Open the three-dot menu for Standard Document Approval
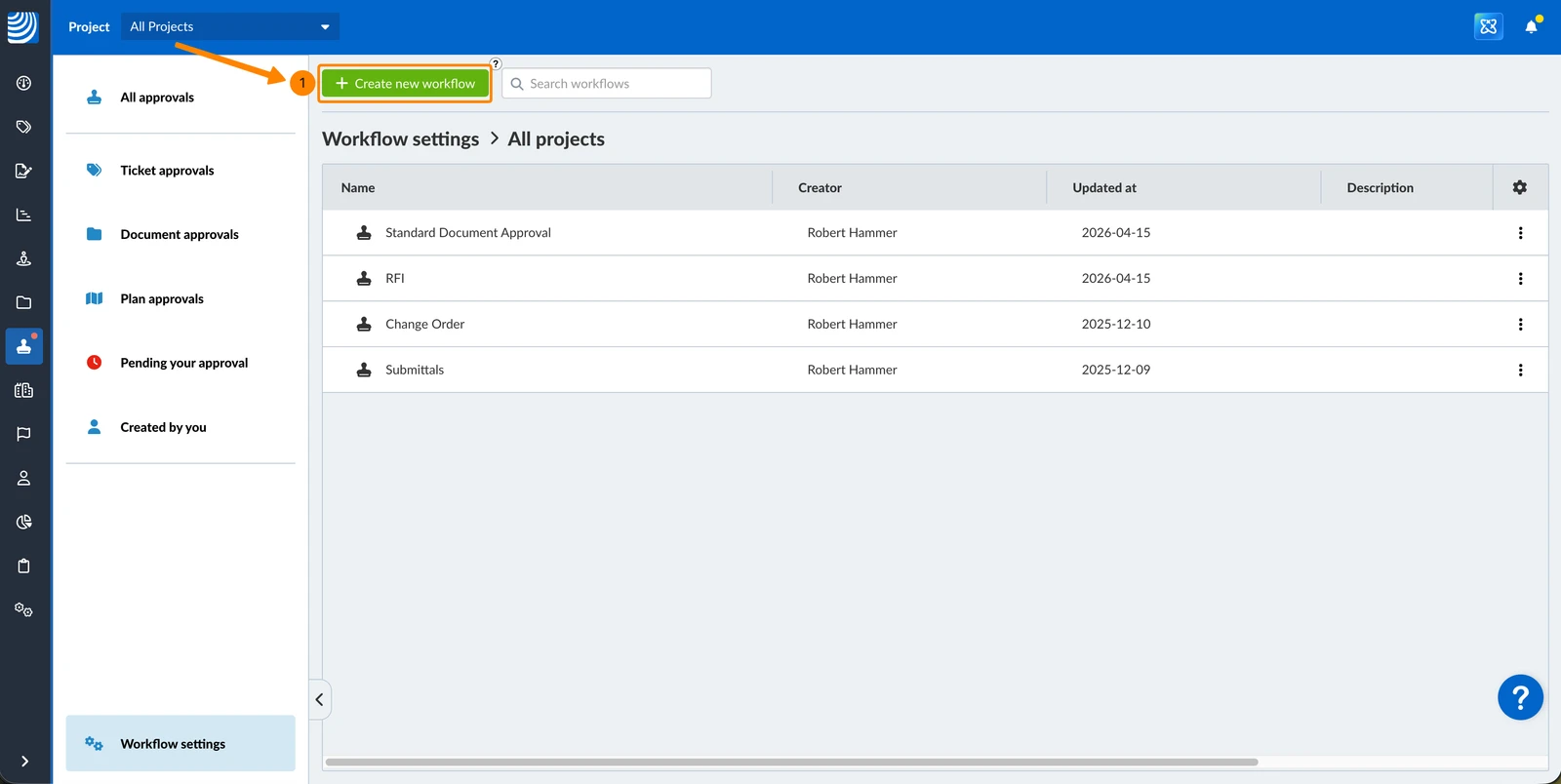This screenshot has width=1561, height=784. point(1520,233)
